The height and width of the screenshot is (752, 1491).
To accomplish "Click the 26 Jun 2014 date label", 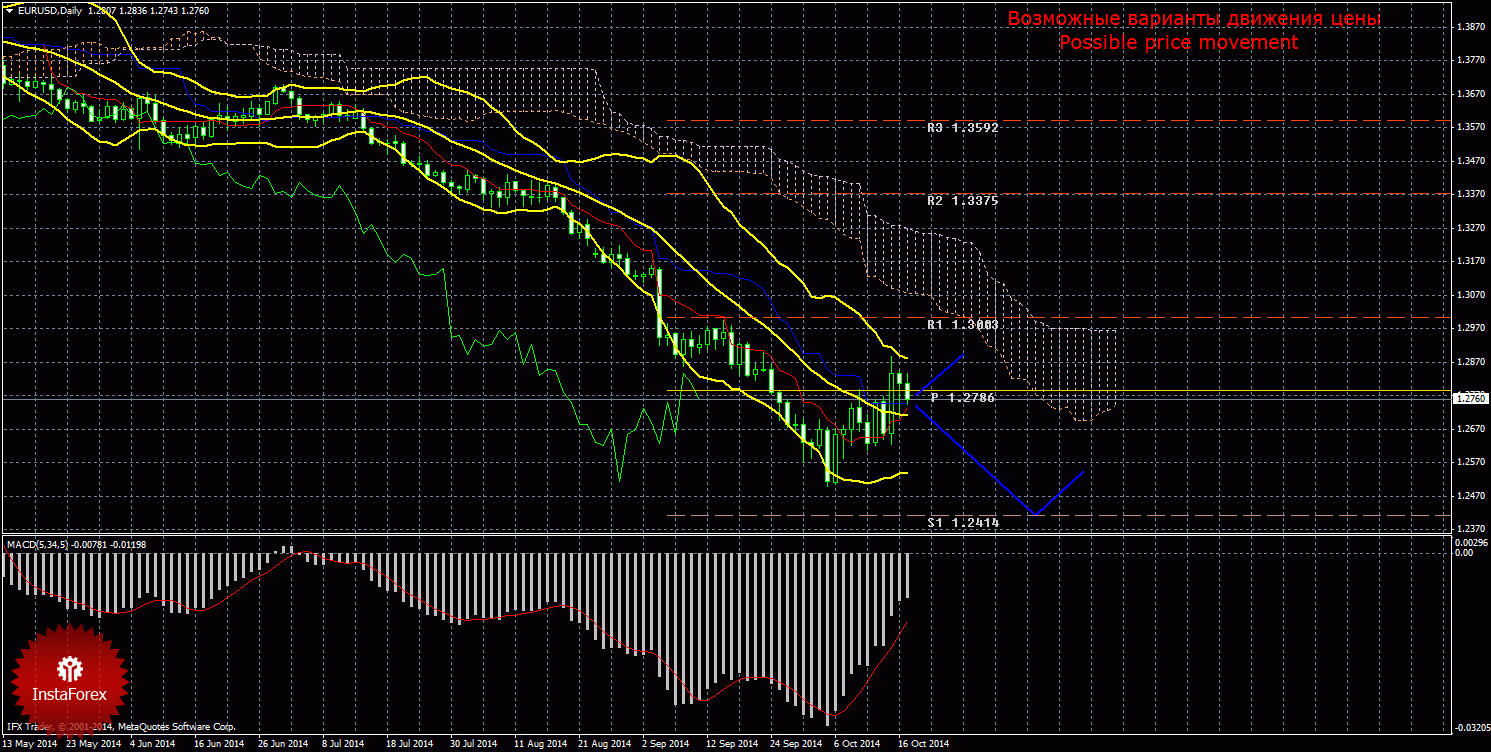I will click(x=281, y=744).
